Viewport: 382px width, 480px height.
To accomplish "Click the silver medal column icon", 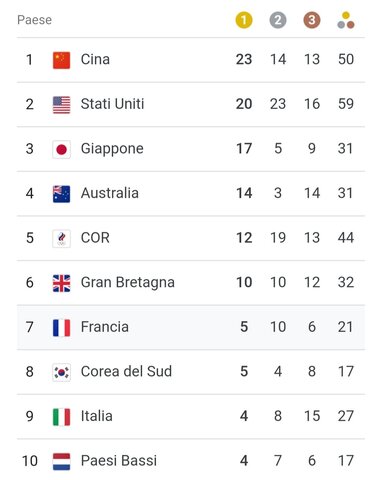I will click(x=278, y=20).
